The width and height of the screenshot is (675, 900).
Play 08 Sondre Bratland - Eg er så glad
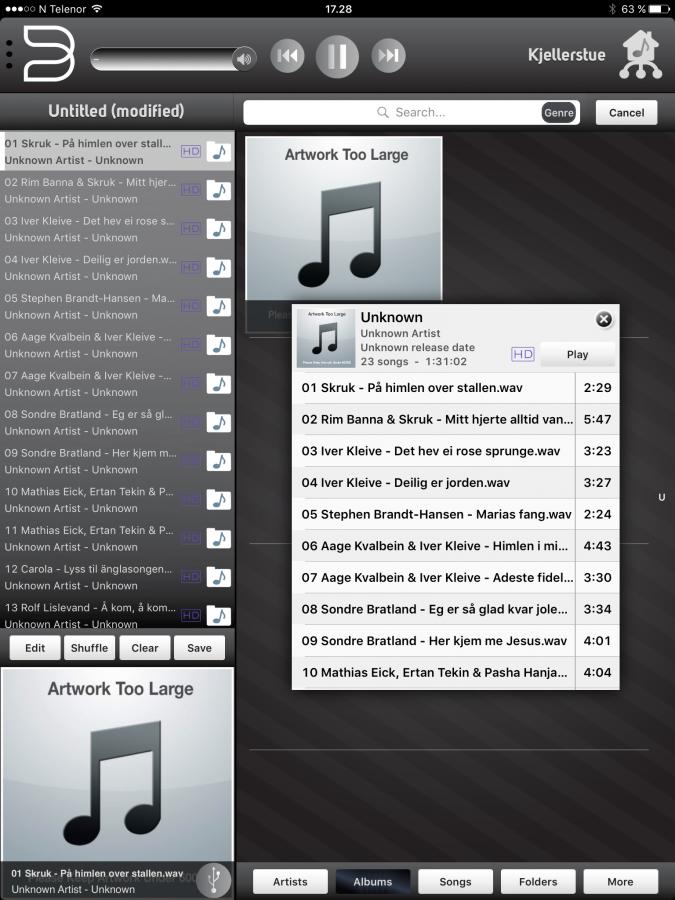coord(456,609)
